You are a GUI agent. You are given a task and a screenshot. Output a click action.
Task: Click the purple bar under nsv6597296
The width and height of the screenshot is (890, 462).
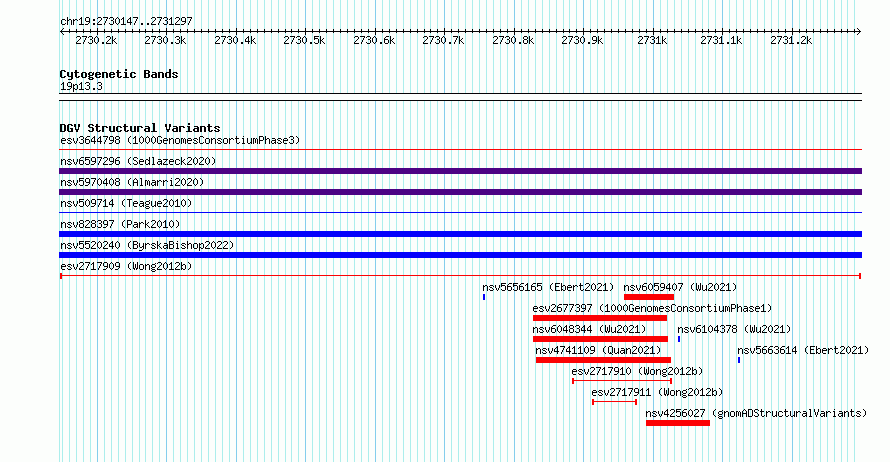pos(460,171)
